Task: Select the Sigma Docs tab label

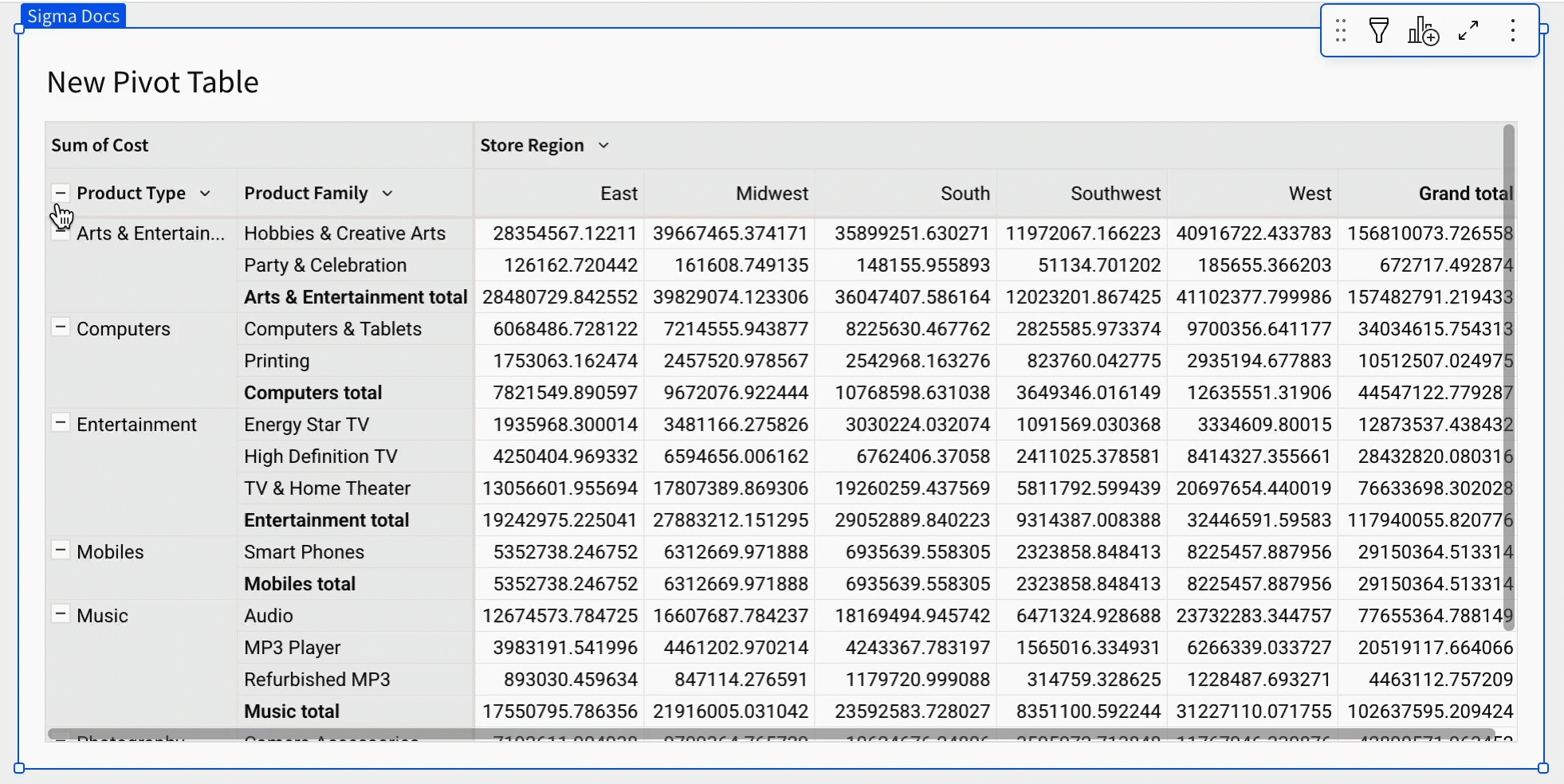Action: (x=73, y=16)
